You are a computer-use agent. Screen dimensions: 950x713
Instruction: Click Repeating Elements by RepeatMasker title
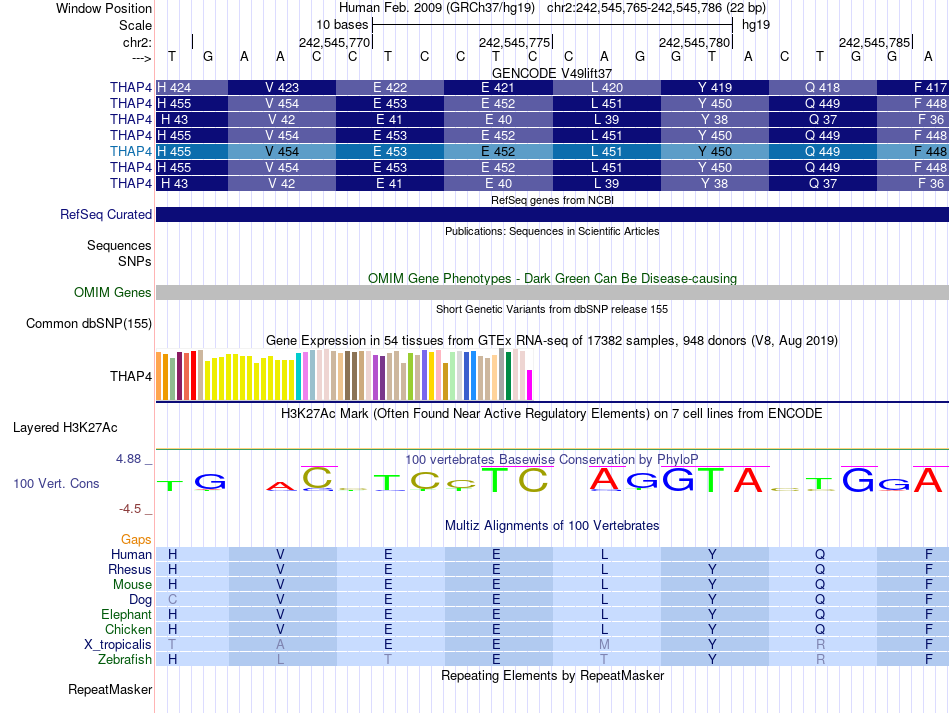553,675
